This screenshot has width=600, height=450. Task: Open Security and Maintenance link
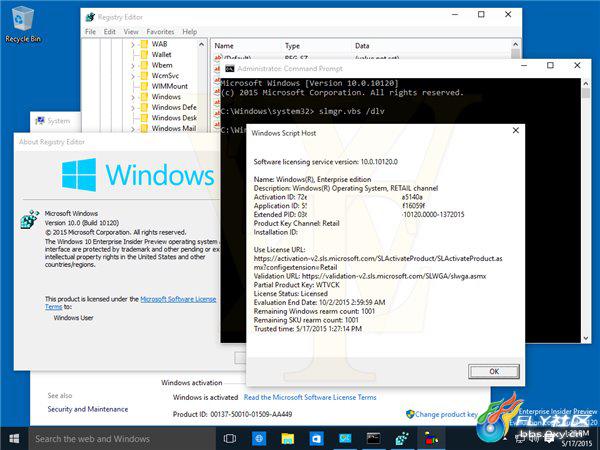[x=88, y=409]
